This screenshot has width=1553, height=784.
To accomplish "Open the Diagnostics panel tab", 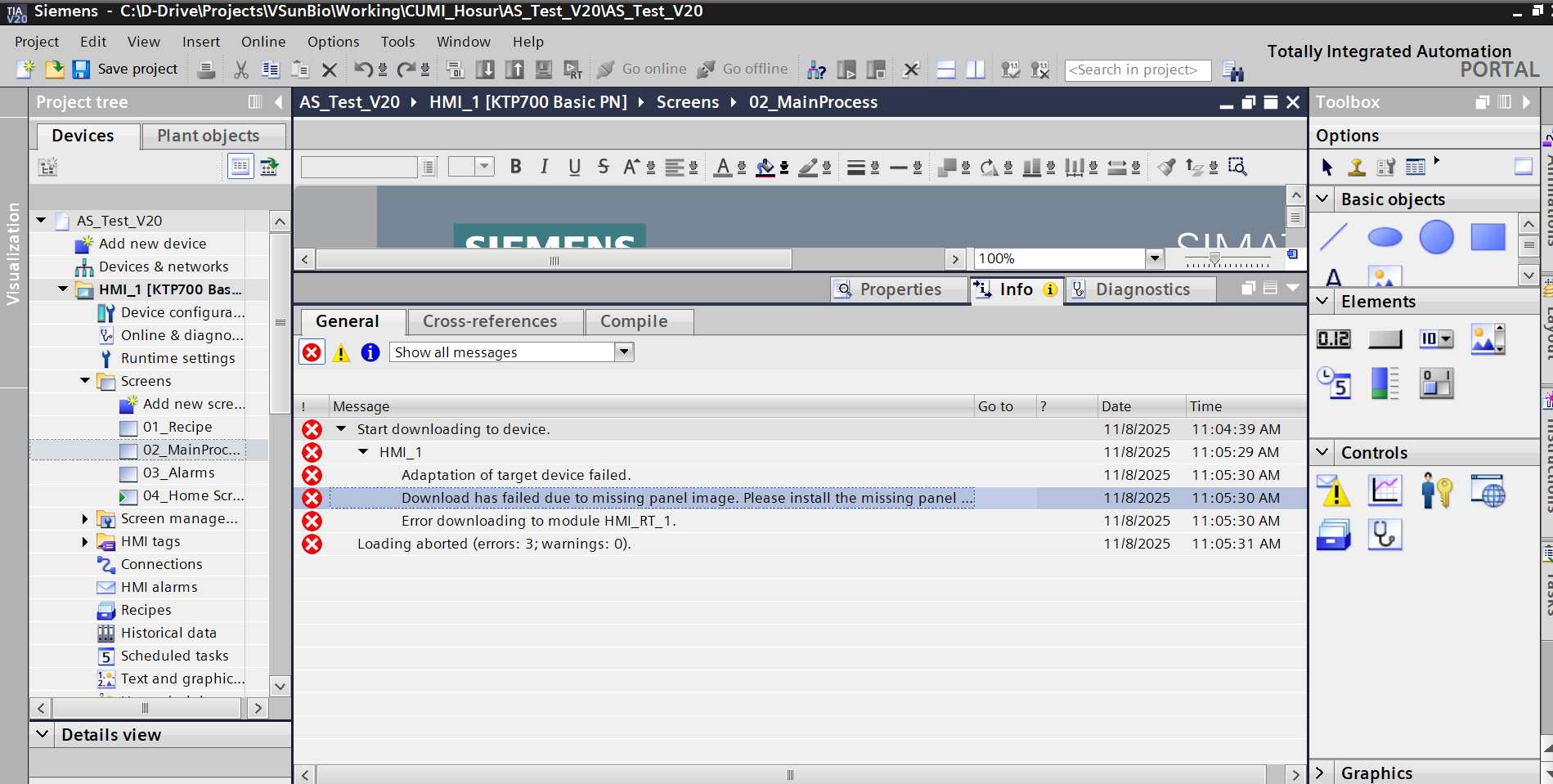I will [1142, 289].
